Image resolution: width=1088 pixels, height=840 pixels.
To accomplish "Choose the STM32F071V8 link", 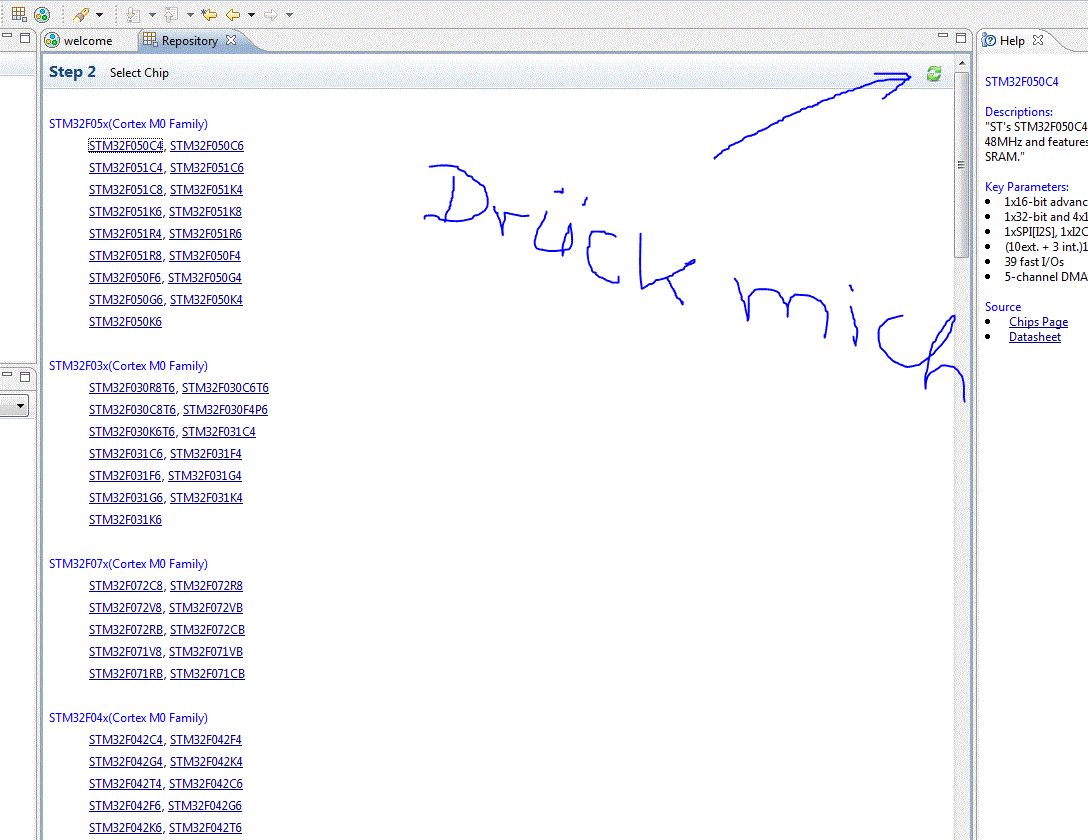I will [x=125, y=652].
